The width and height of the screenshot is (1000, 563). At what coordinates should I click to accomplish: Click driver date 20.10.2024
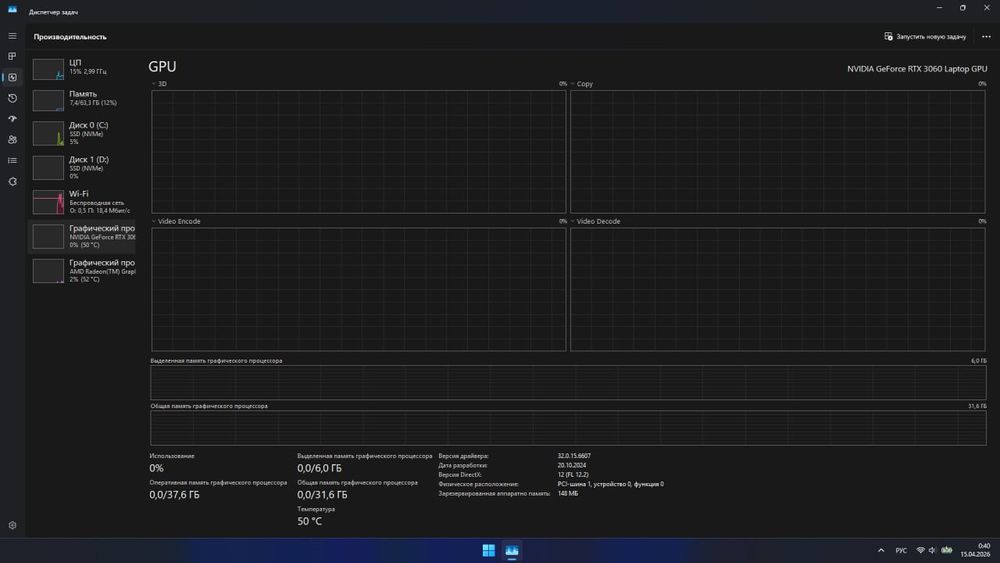(x=571, y=465)
